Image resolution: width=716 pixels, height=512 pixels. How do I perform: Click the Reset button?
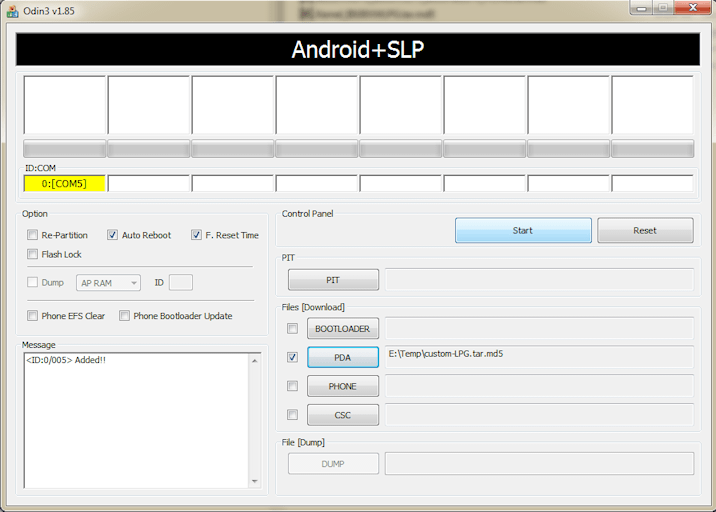645,230
